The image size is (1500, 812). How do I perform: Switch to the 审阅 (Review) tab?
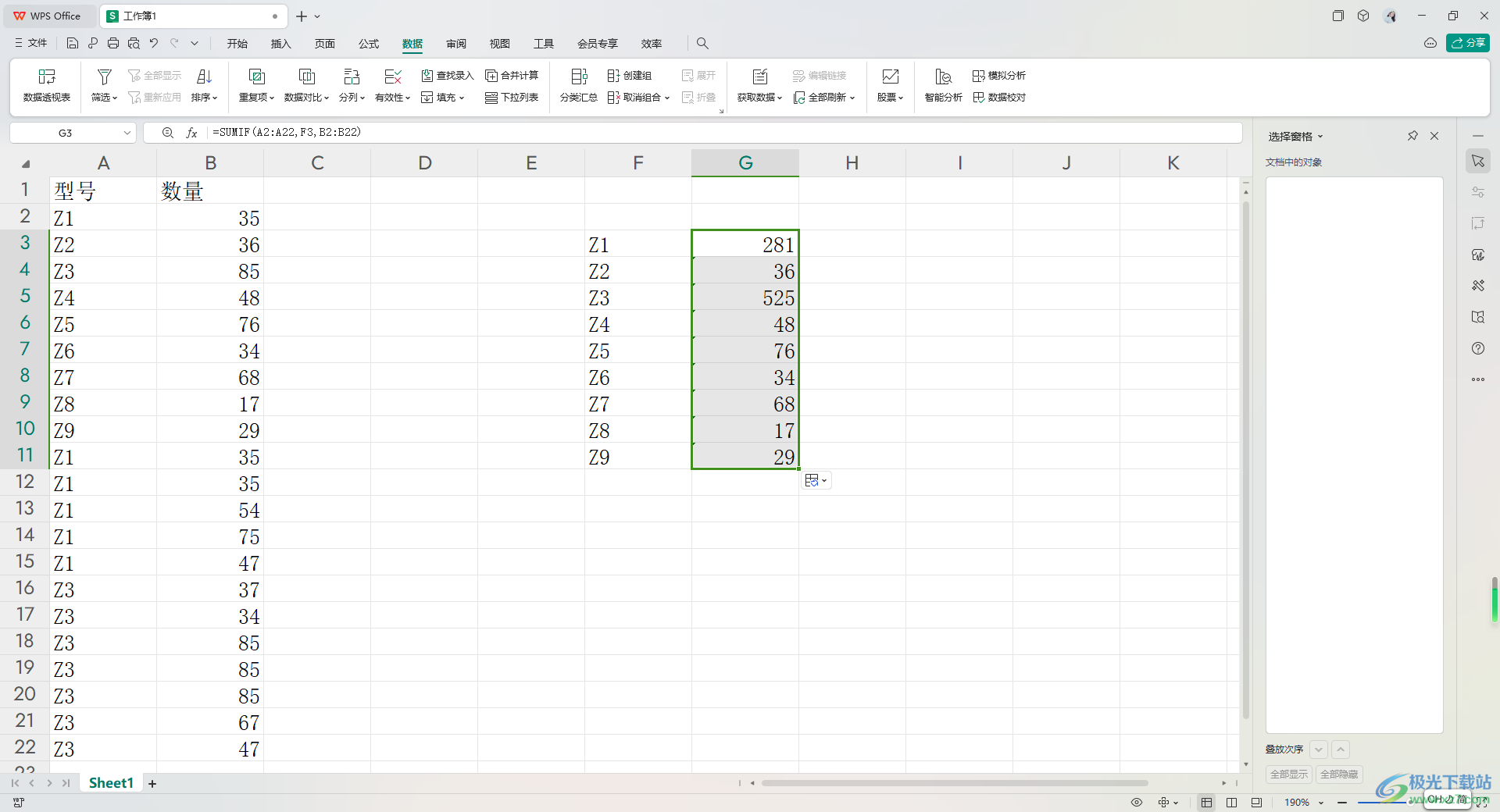click(456, 44)
